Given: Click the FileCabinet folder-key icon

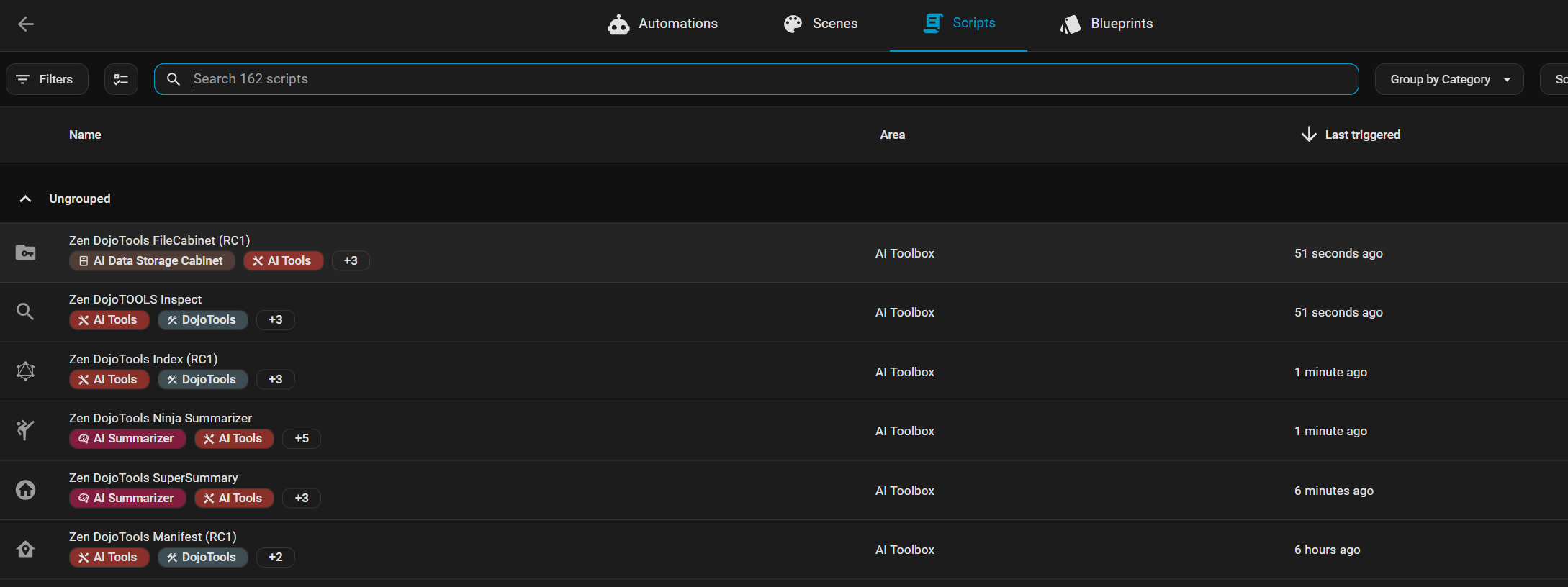Looking at the screenshot, I should pyautogui.click(x=25, y=253).
